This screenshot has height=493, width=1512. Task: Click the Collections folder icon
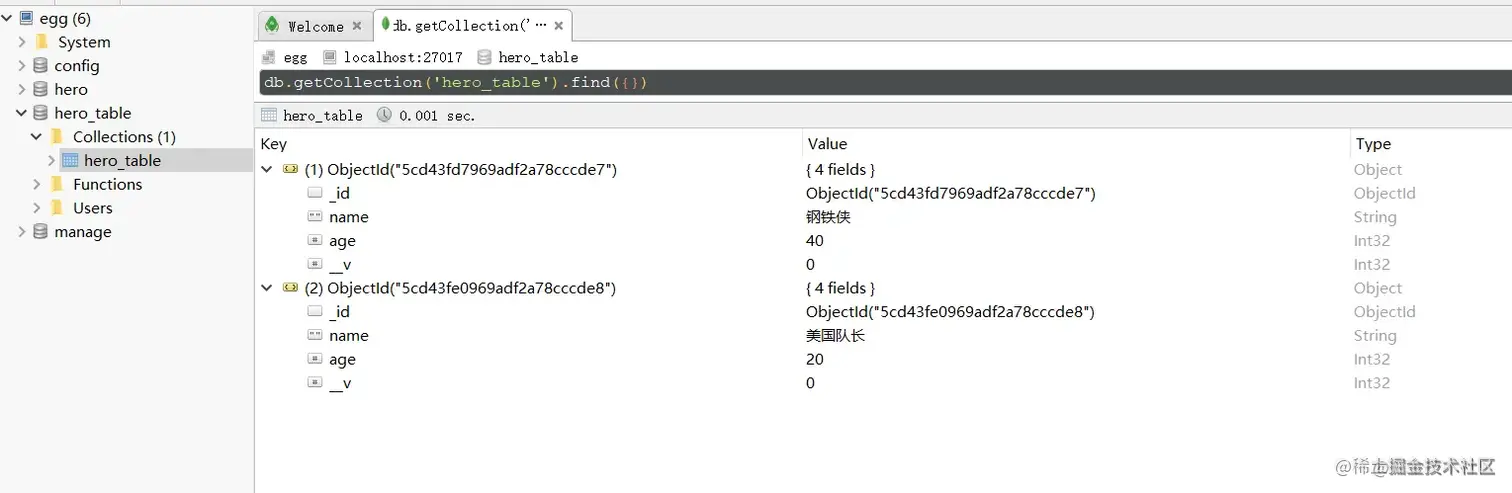[56, 136]
